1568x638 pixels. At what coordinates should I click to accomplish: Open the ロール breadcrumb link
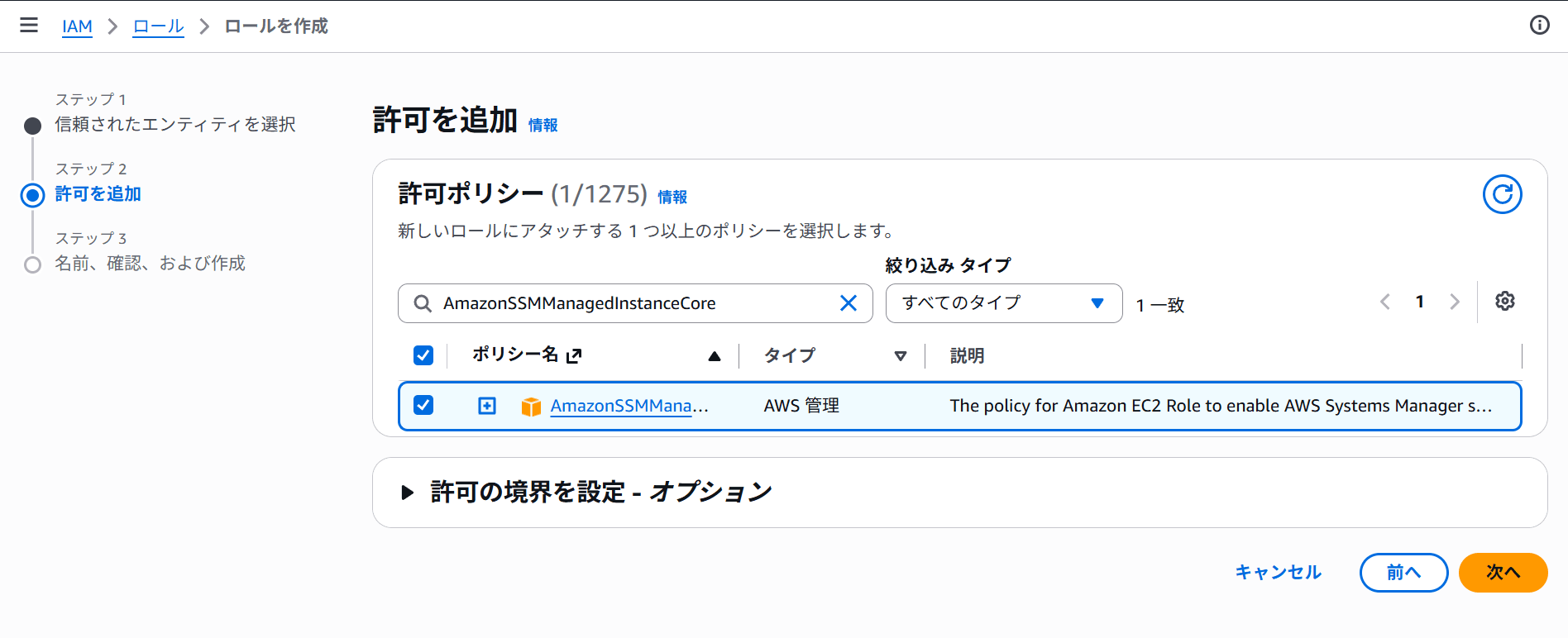[x=158, y=26]
